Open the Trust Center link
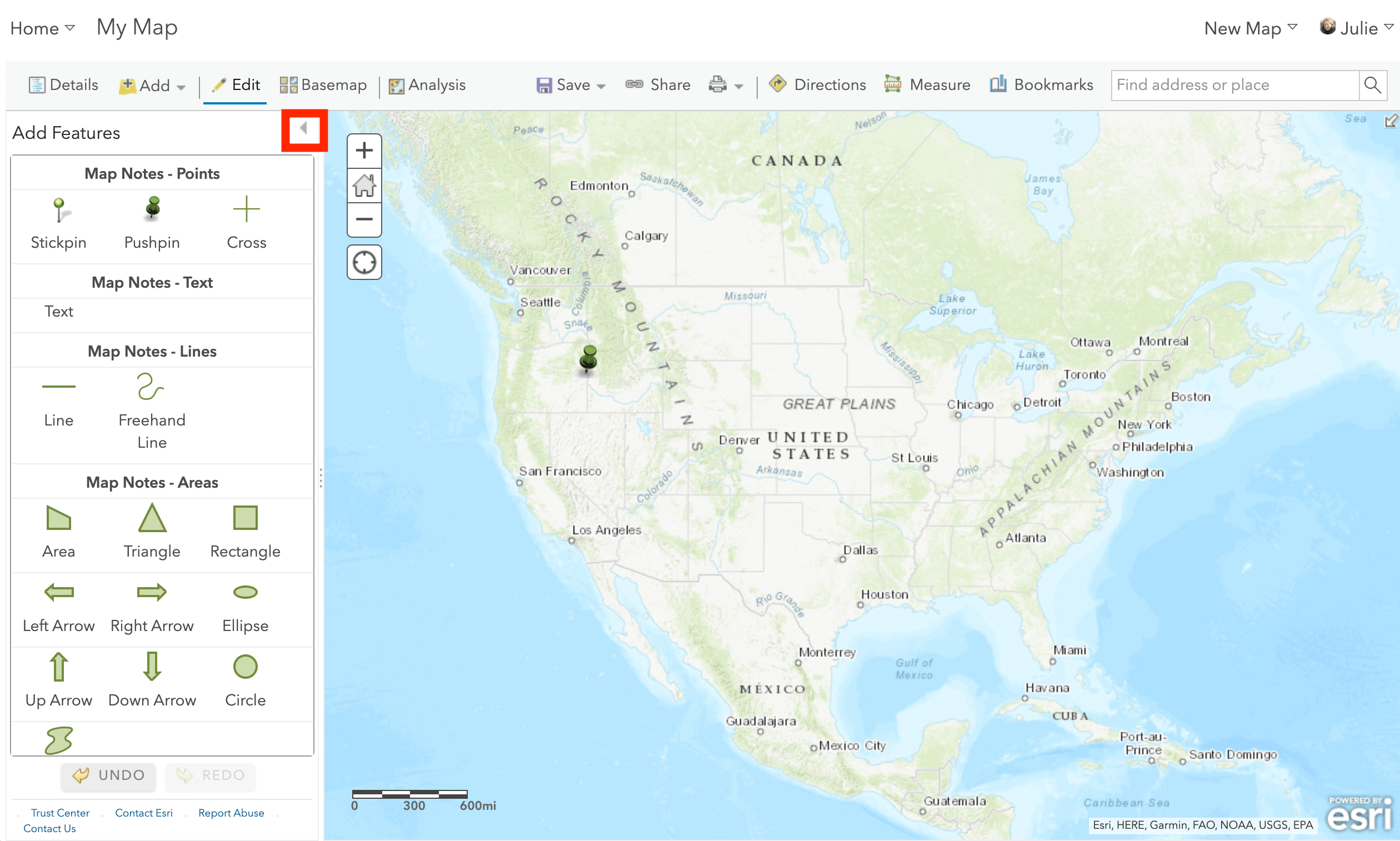Image resolution: width=1400 pixels, height=841 pixels. point(60,813)
